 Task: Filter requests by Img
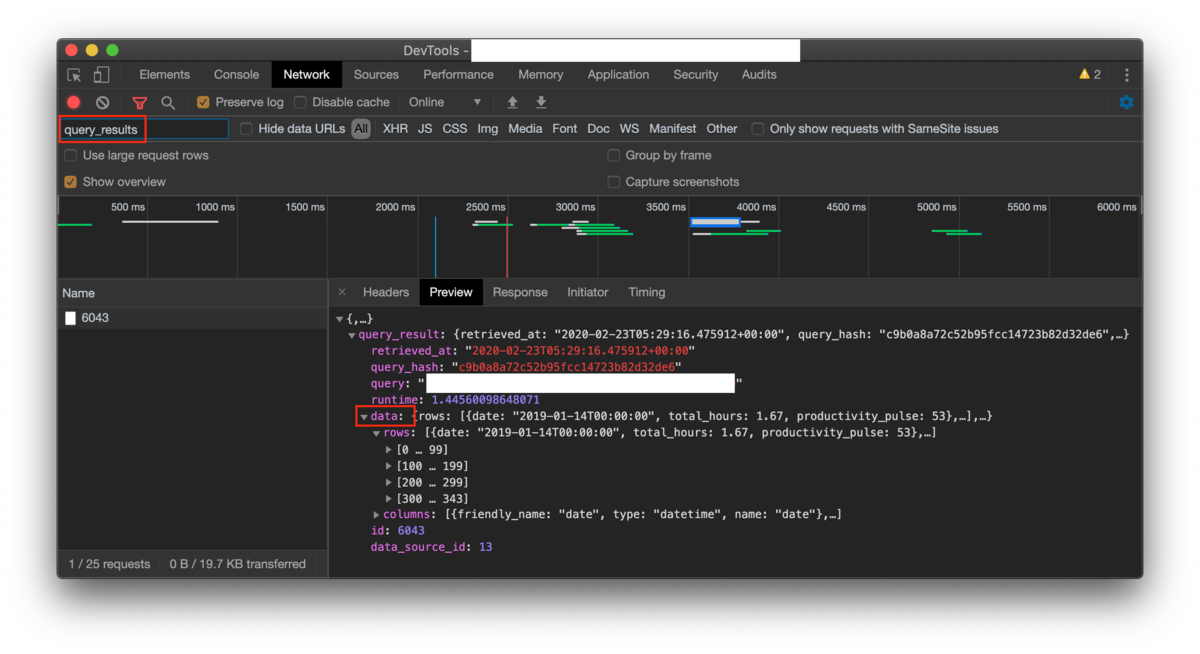487,129
